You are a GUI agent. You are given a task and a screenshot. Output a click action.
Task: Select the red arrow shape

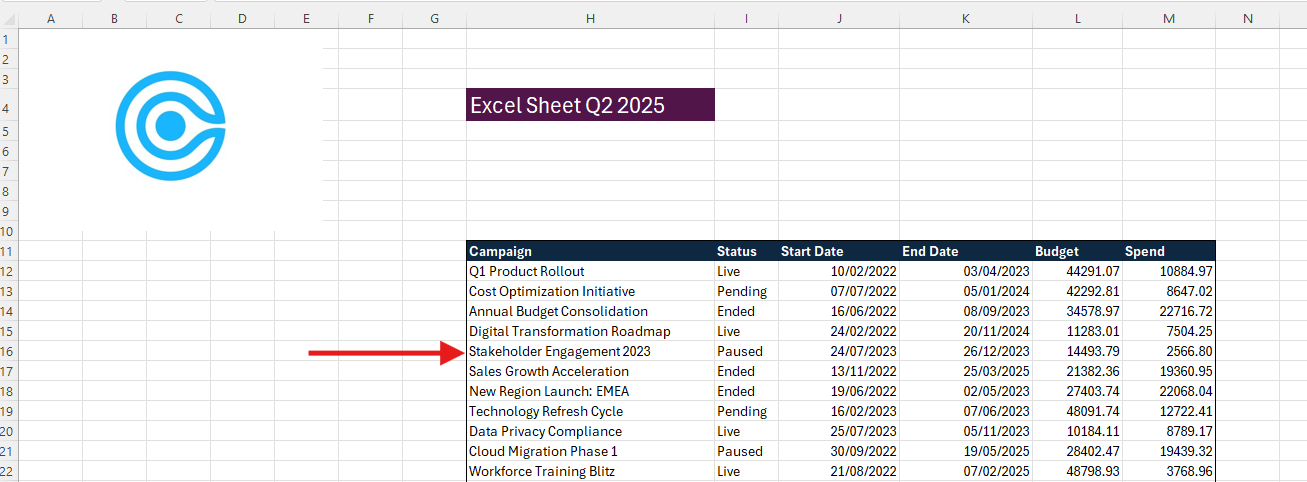click(x=380, y=352)
